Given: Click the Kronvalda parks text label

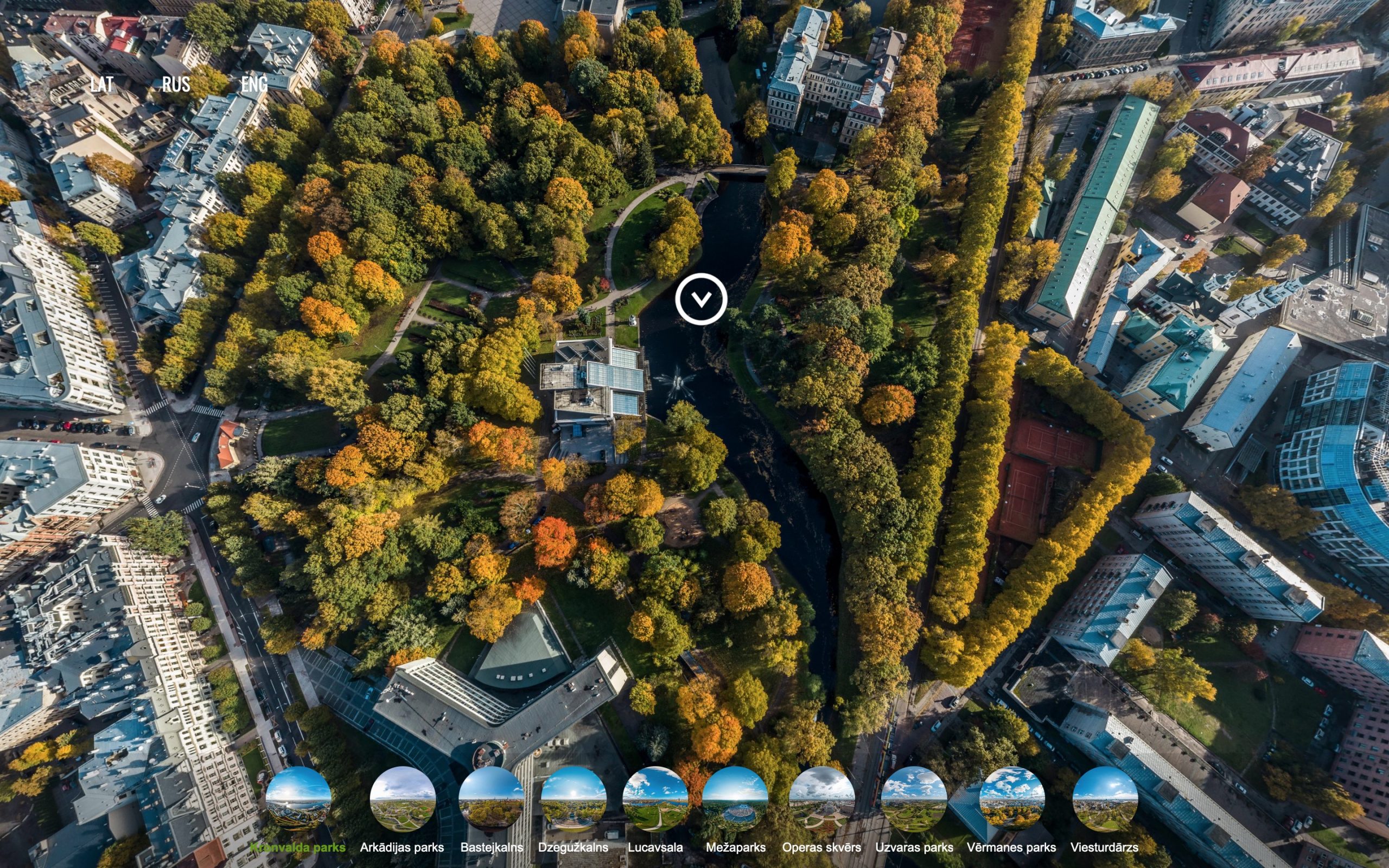Looking at the screenshot, I should pos(298,847).
